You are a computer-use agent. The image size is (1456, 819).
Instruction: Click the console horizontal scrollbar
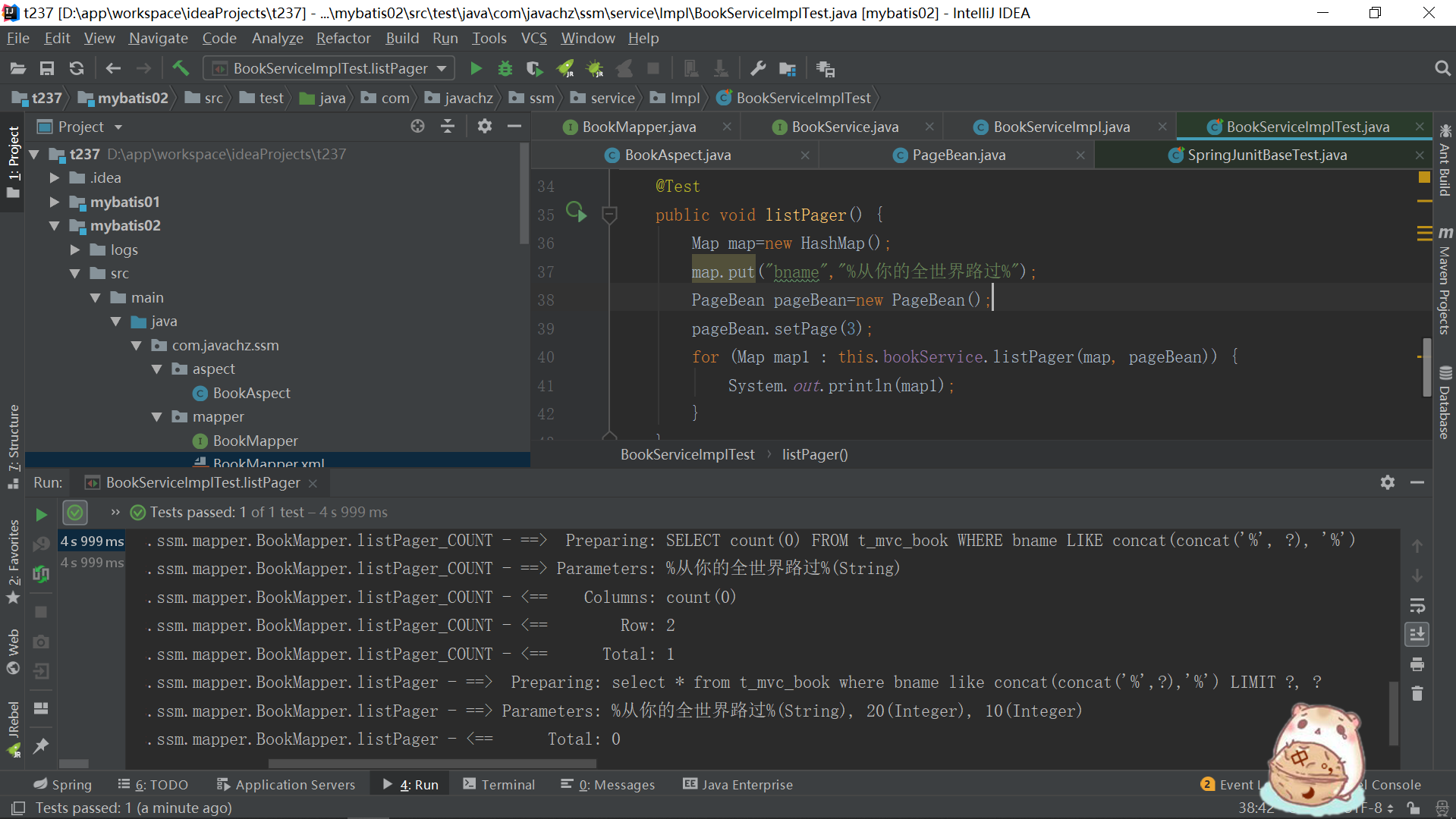click(432, 763)
